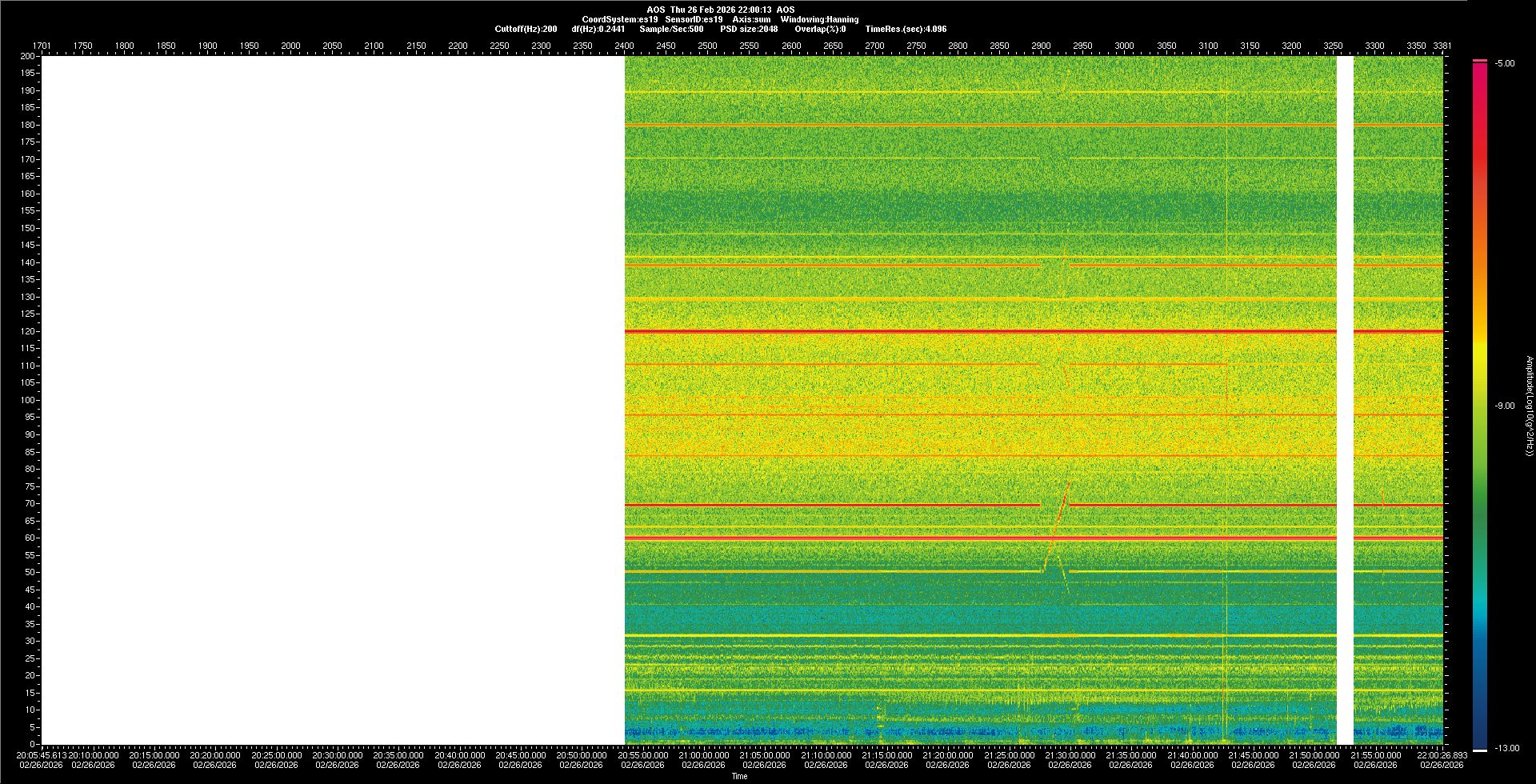Click the CoordSystem:es19 label
Image resolution: width=1536 pixels, height=784 pixels.
click(x=619, y=19)
